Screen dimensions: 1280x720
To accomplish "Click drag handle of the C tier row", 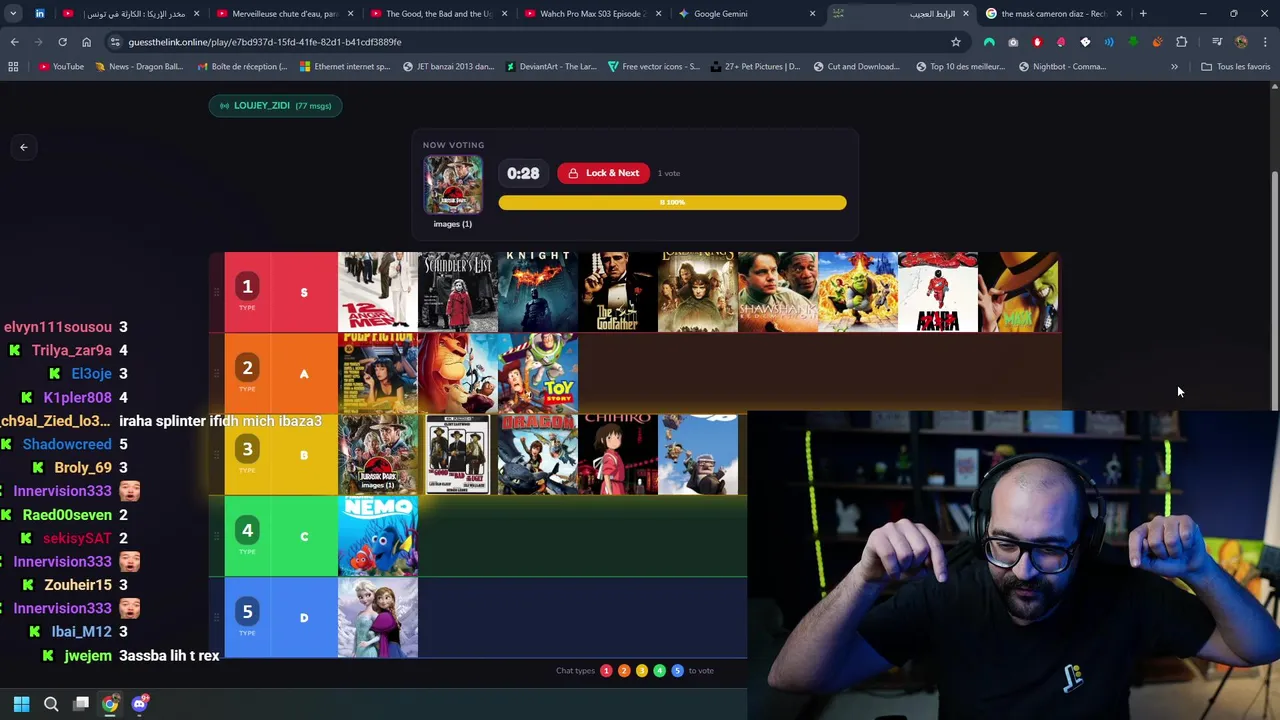I will point(216,536).
